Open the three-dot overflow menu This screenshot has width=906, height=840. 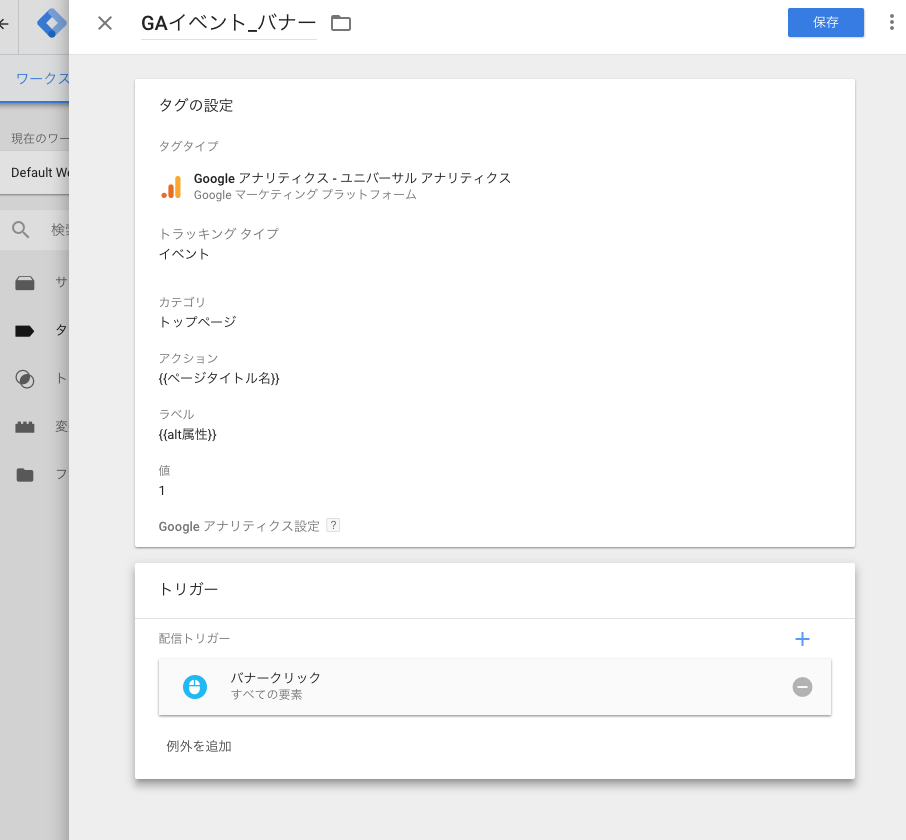click(893, 22)
